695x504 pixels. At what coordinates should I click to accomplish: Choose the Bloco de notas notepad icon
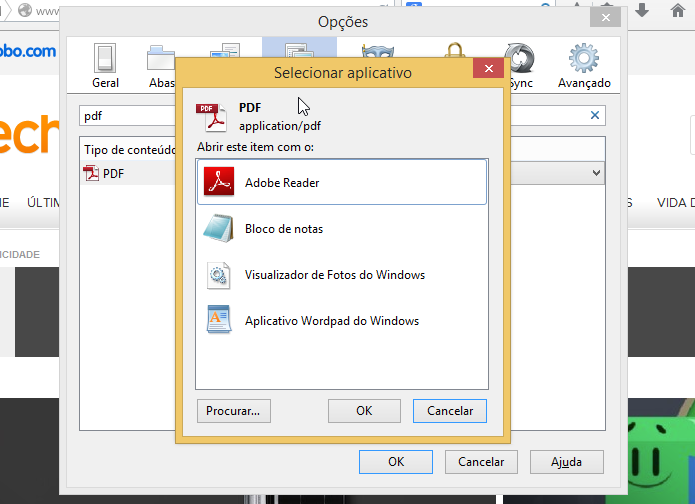coord(219,228)
